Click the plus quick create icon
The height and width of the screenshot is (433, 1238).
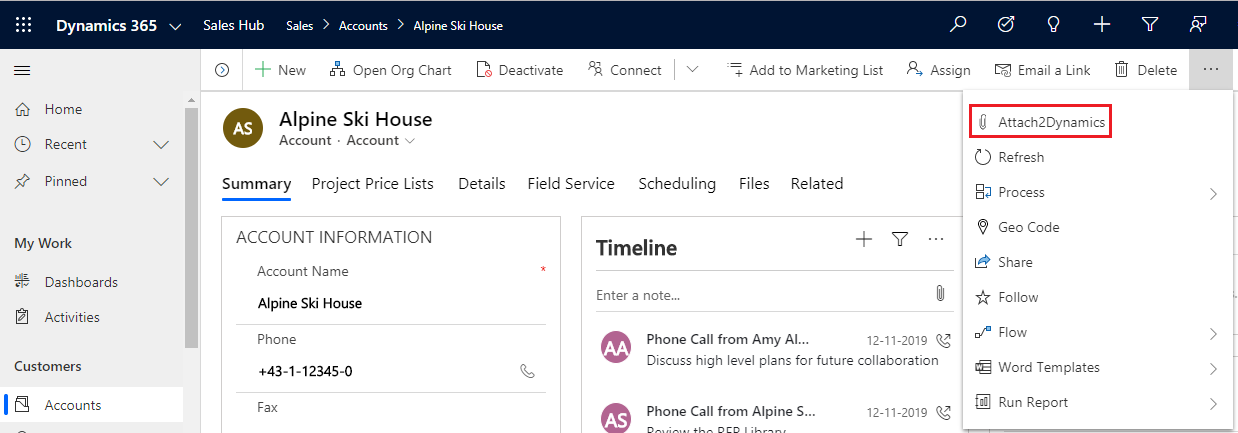tap(1102, 25)
